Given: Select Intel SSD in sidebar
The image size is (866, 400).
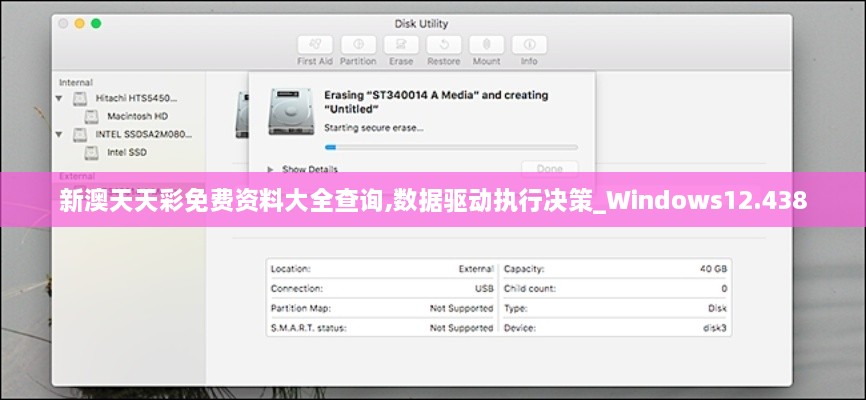Looking at the screenshot, I should click(x=127, y=152).
